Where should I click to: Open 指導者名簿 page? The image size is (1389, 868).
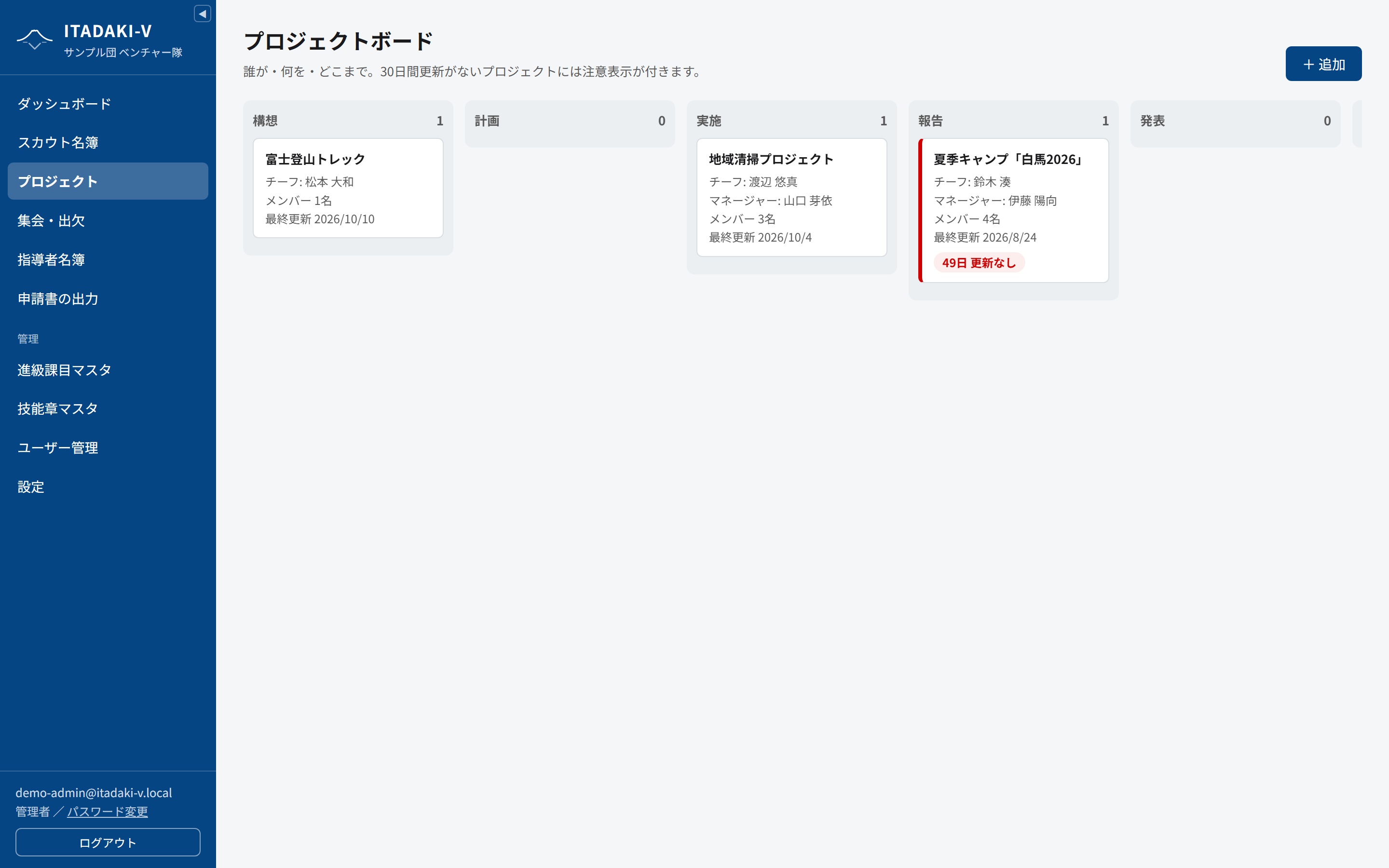point(108,259)
